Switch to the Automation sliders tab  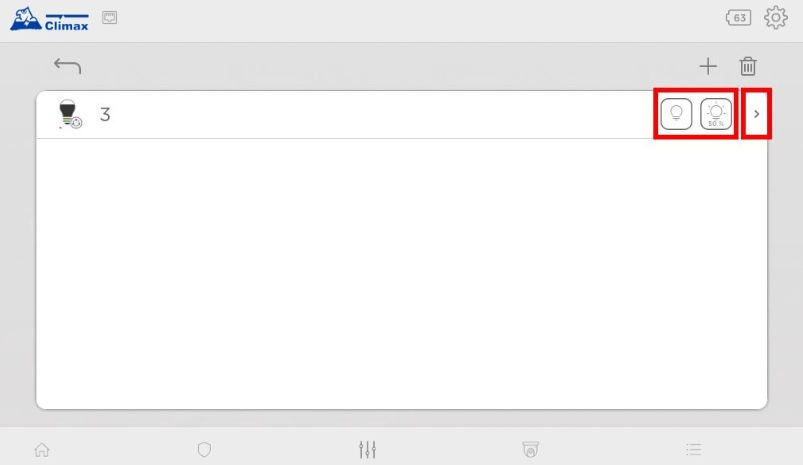[367, 450]
